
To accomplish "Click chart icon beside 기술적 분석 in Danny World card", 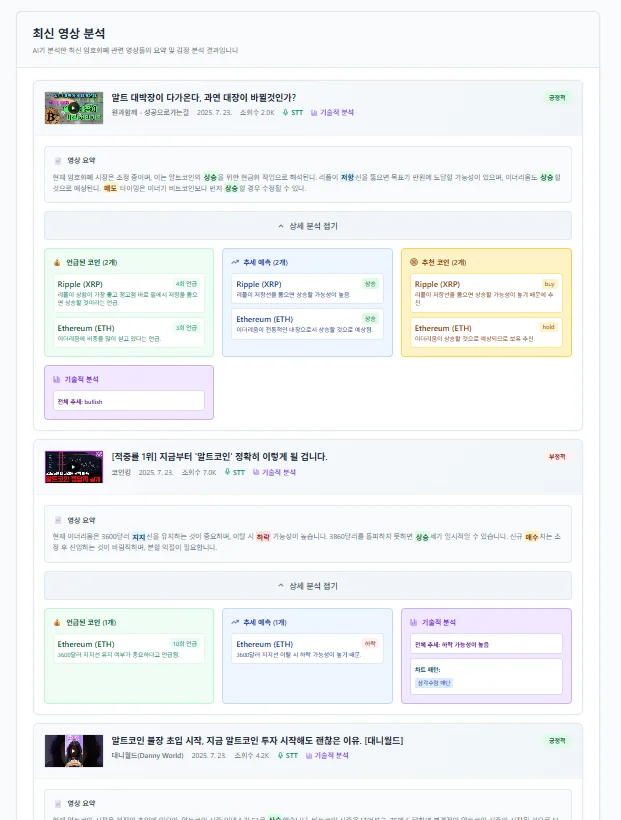I will 309,755.
